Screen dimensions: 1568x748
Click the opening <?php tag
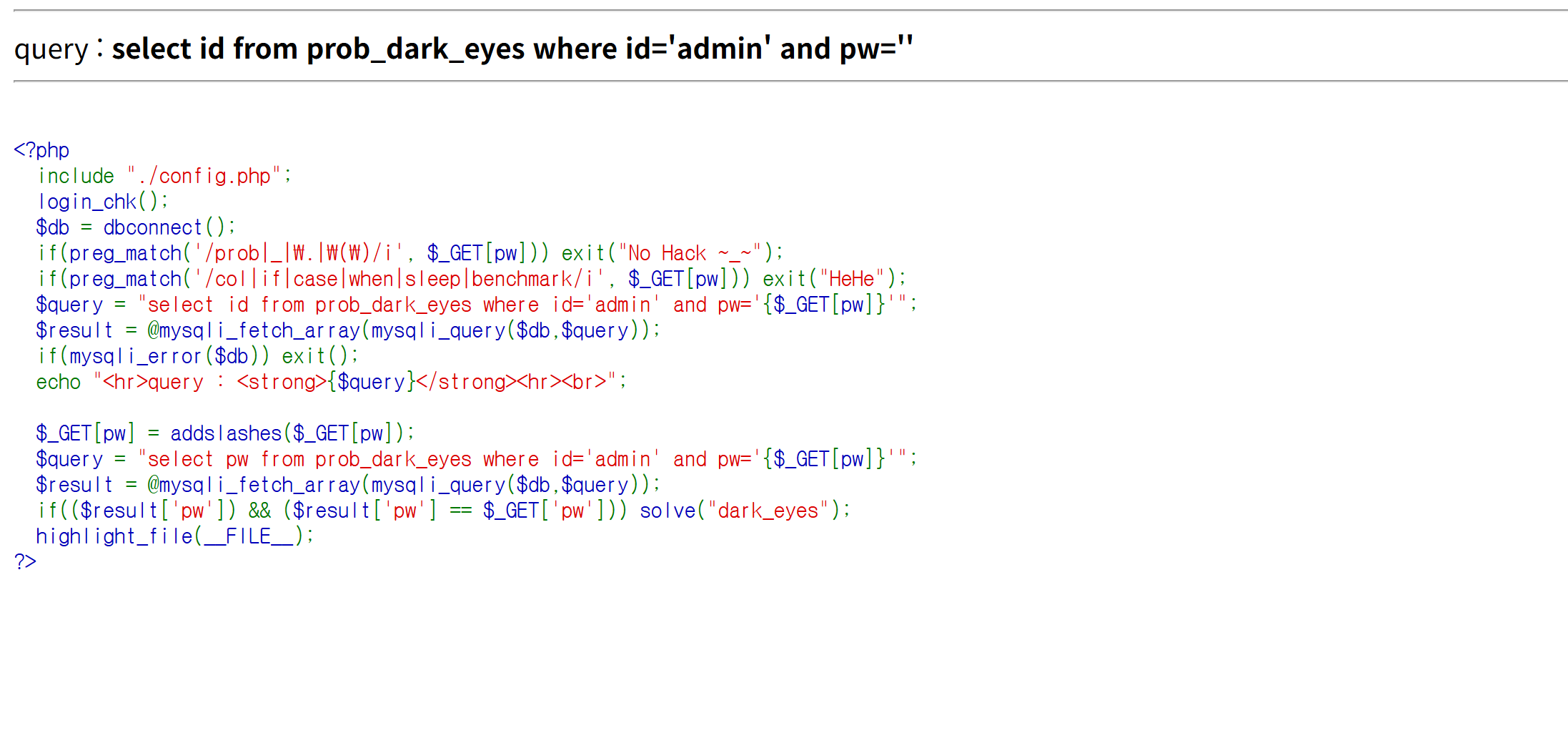(41, 150)
